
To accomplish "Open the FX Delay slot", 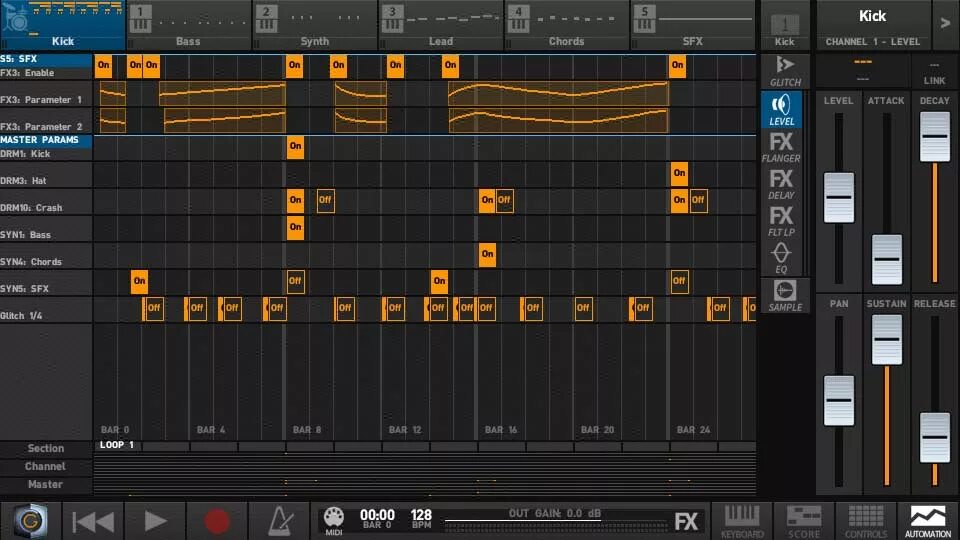I will tap(782, 184).
